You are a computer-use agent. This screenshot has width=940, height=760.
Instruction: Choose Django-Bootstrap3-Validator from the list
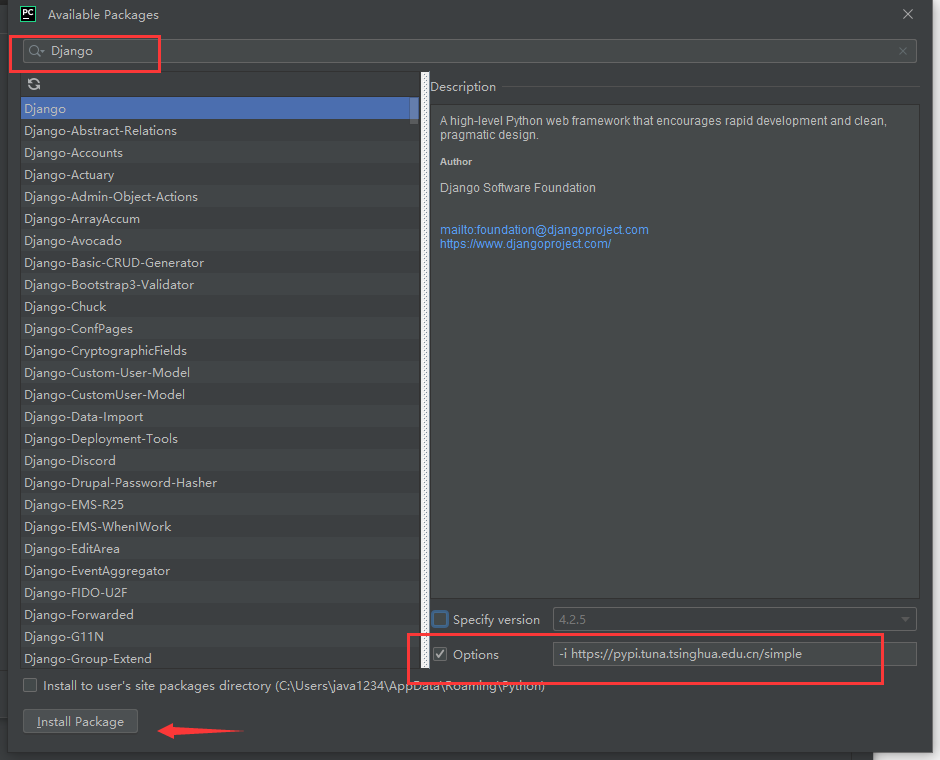click(x=109, y=285)
